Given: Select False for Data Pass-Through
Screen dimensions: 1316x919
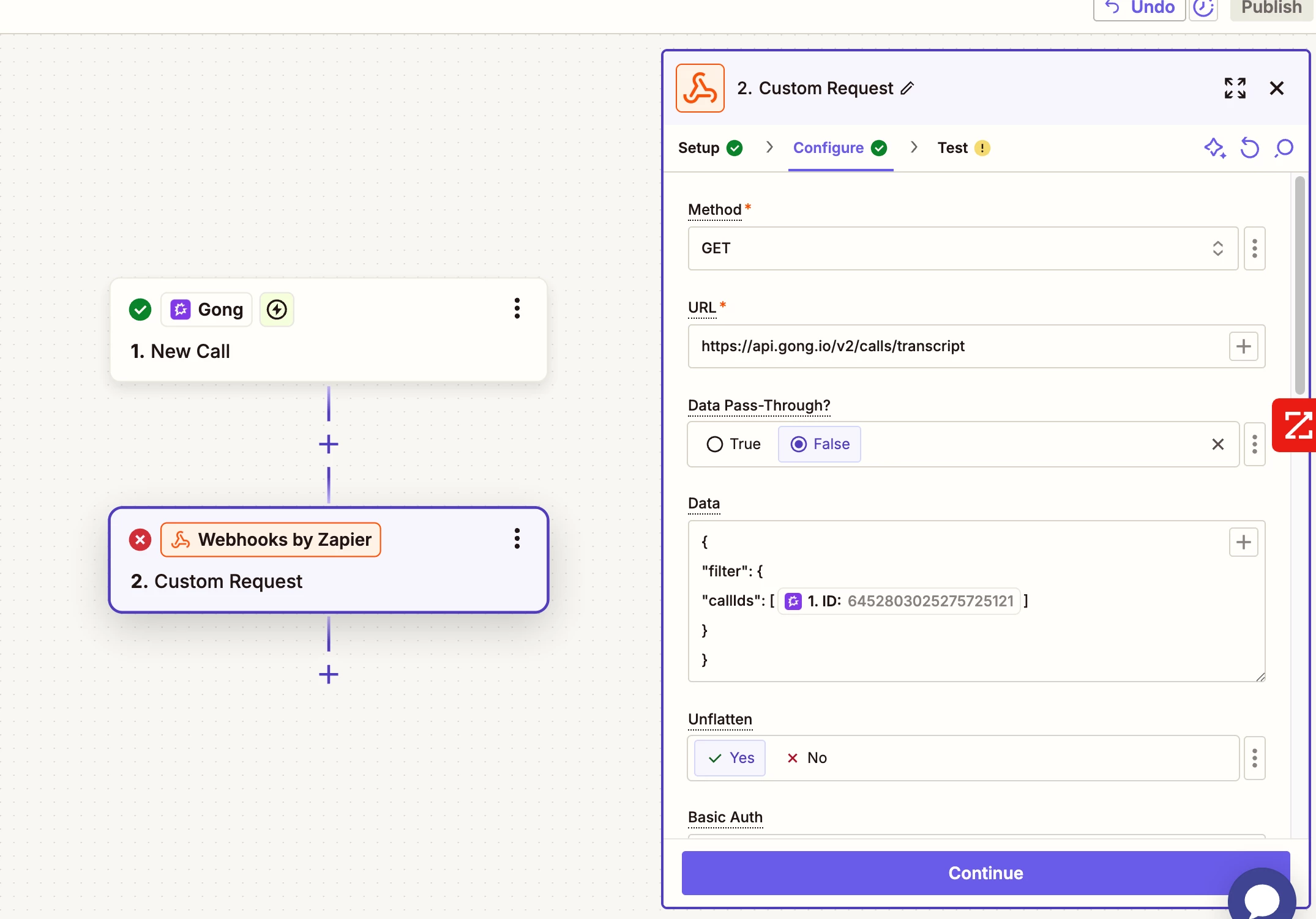Looking at the screenshot, I should [820, 444].
